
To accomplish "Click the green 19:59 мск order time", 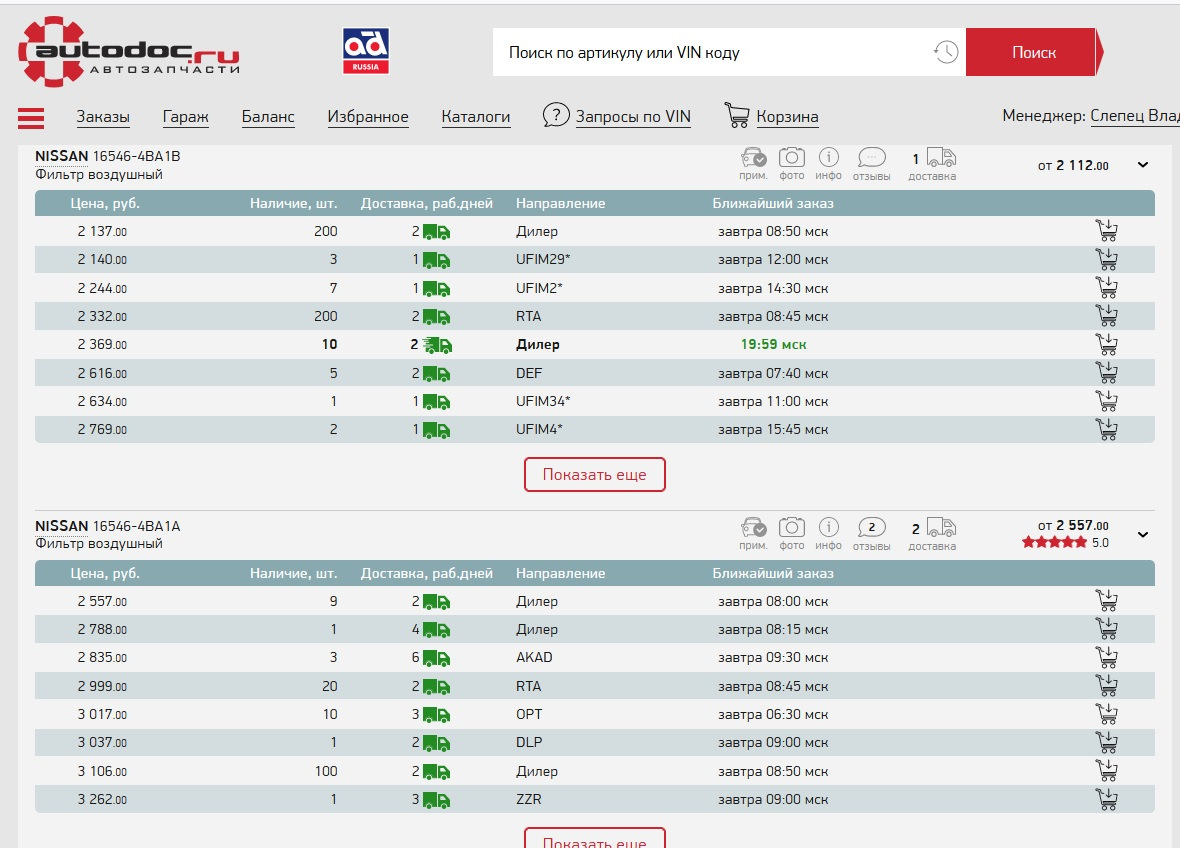I will coord(773,345).
